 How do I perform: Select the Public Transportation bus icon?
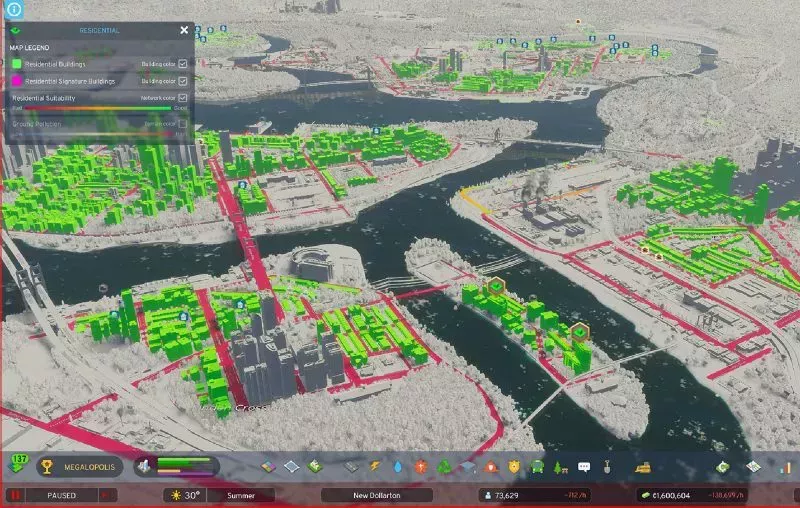click(537, 466)
